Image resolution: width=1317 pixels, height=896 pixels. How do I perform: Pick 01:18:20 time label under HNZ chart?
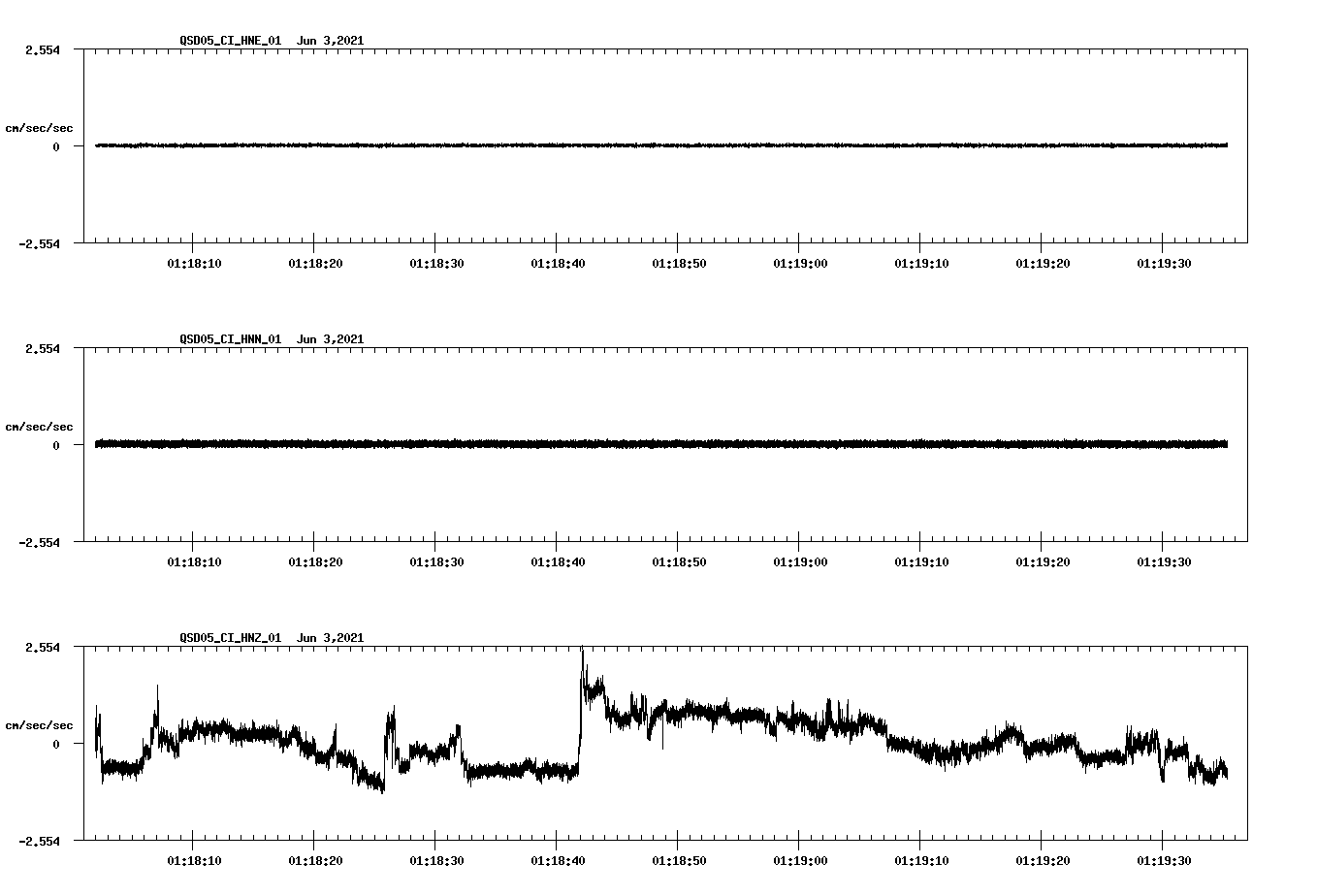(315, 860)
